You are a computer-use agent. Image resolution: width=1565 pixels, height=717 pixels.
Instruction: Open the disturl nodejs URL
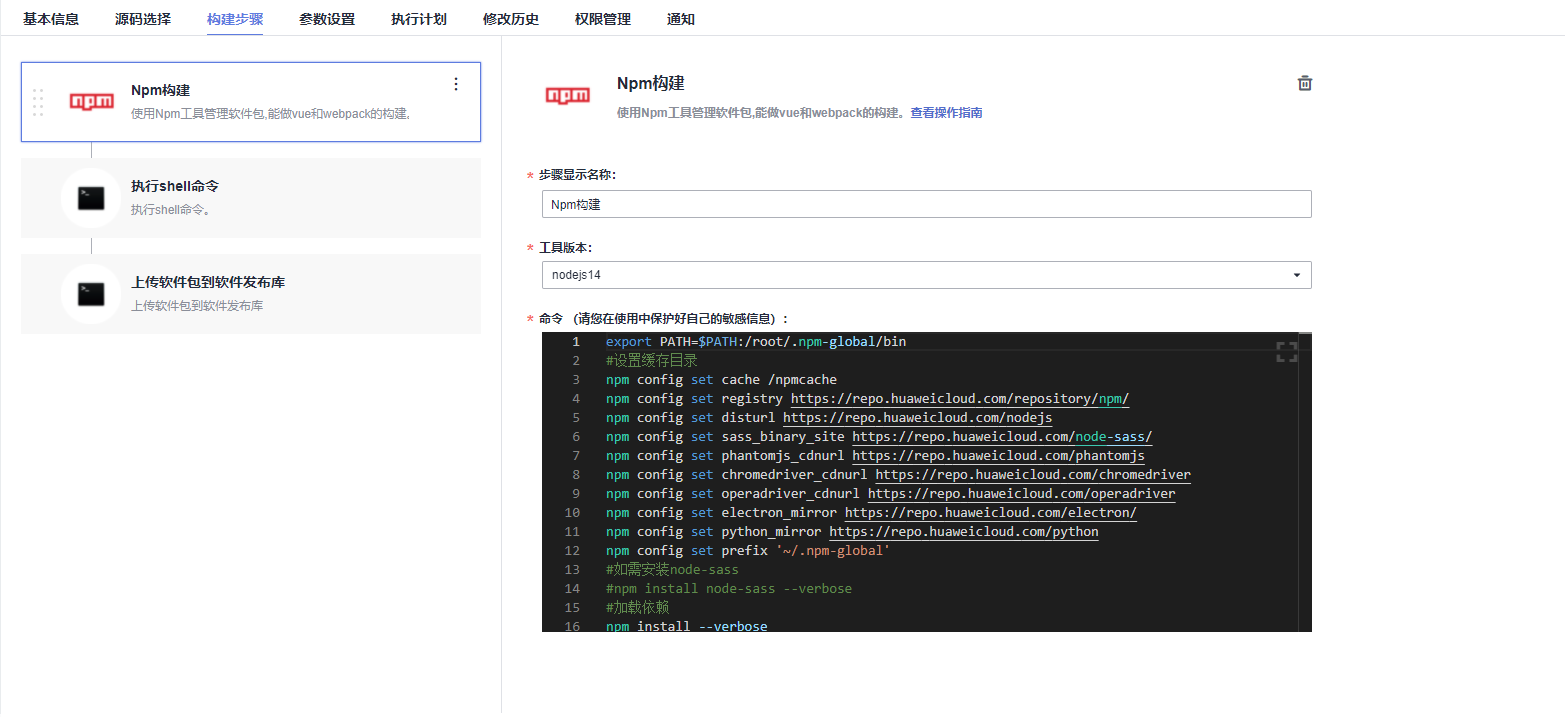[917, 418]
